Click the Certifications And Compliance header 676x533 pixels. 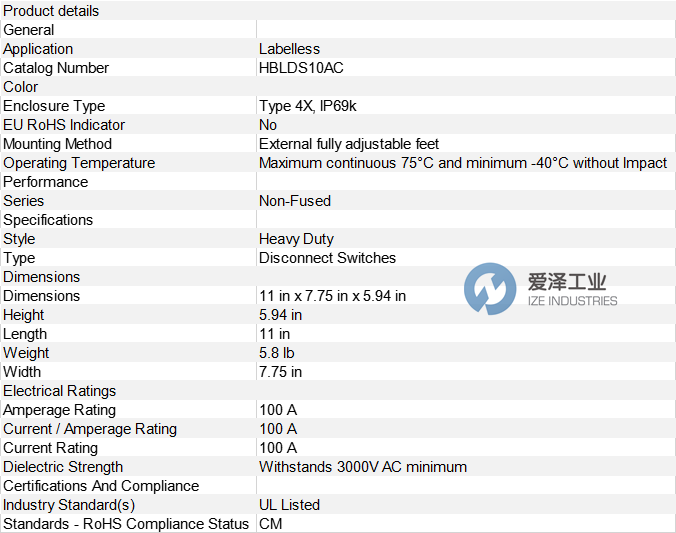(101, 486)
